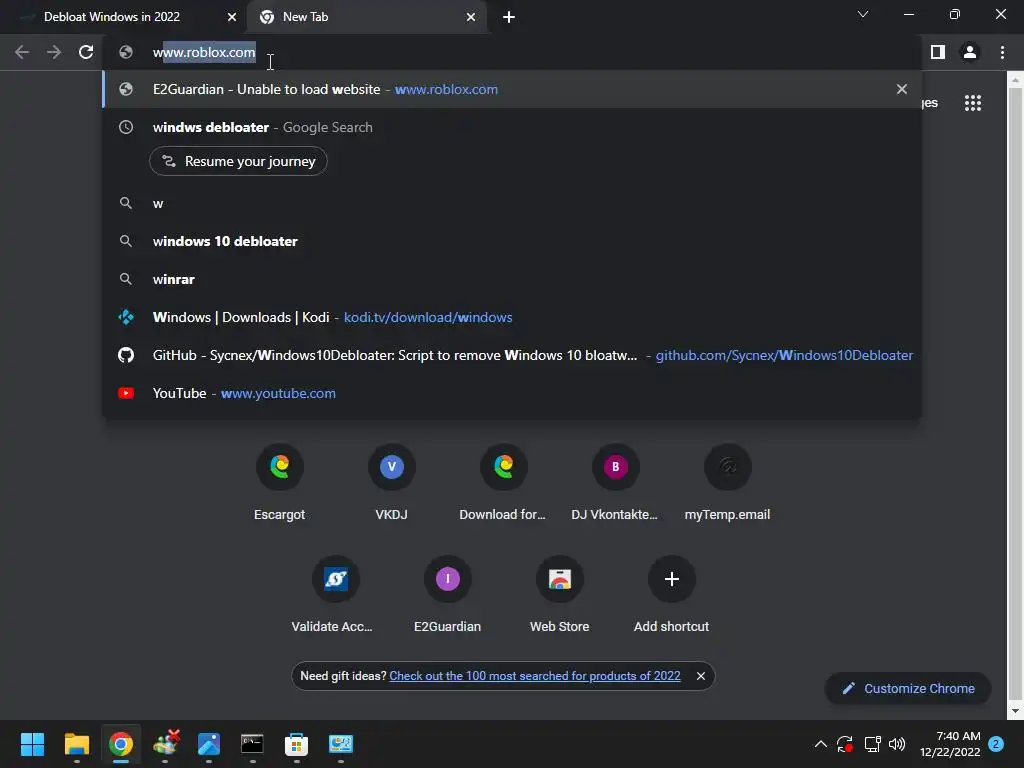
Task: Open the taskbar app with red X
Action: point(166,744)
